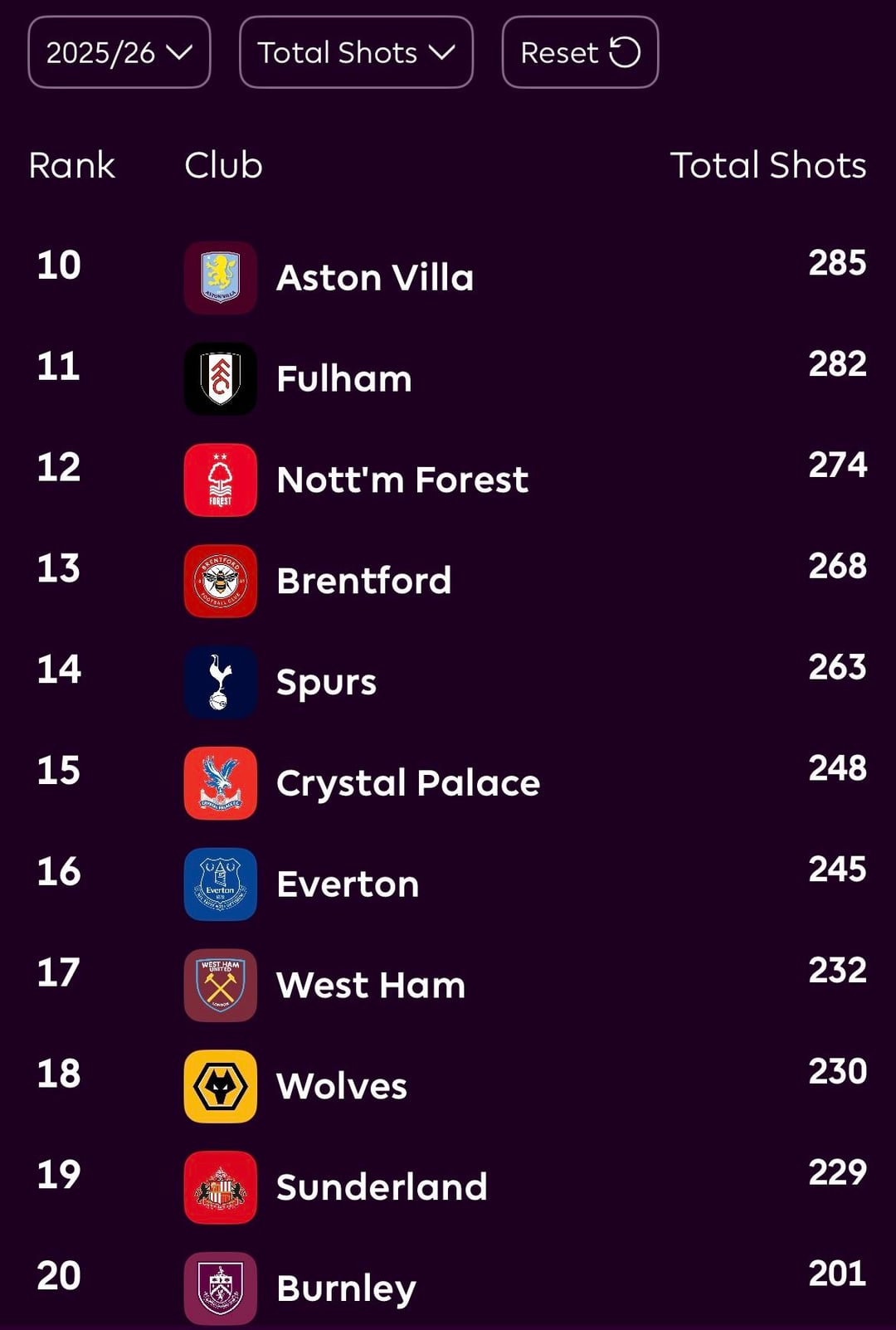Open the Crystal Palace eagle badge
The image size is (896, 1330).
220,783
